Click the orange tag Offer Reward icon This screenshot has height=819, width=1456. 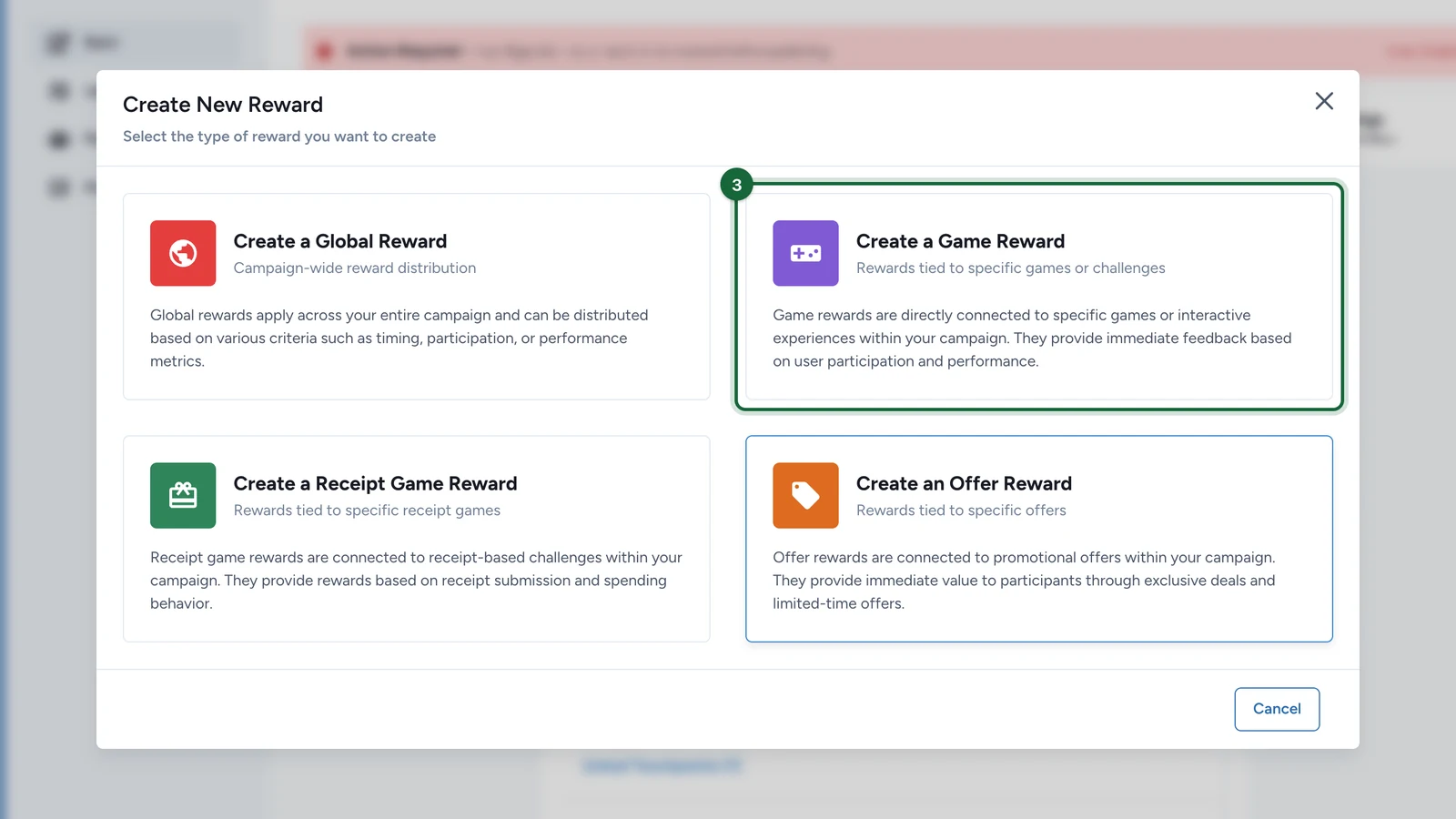point(805,495)
